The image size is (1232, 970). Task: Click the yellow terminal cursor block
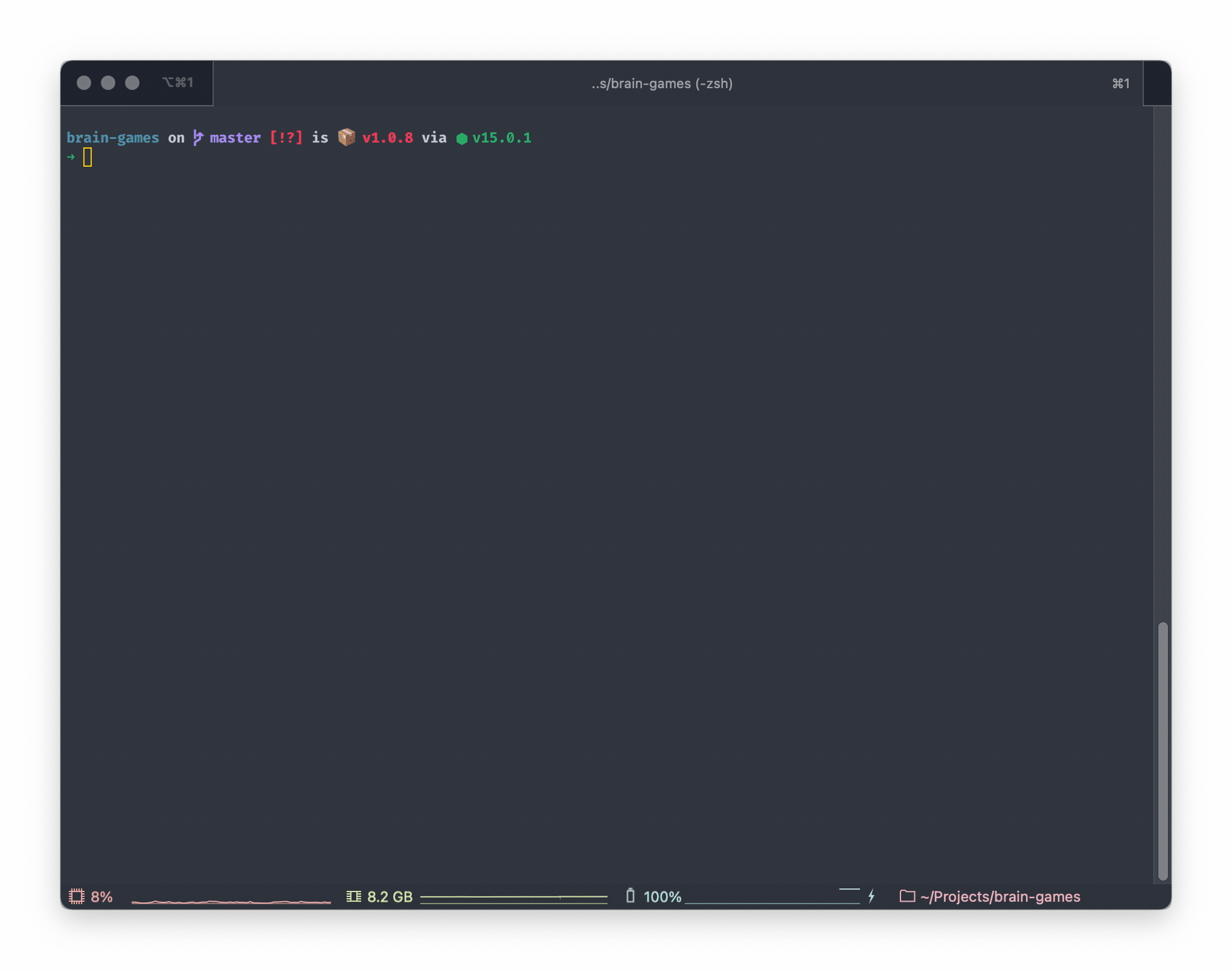[88, 157]
